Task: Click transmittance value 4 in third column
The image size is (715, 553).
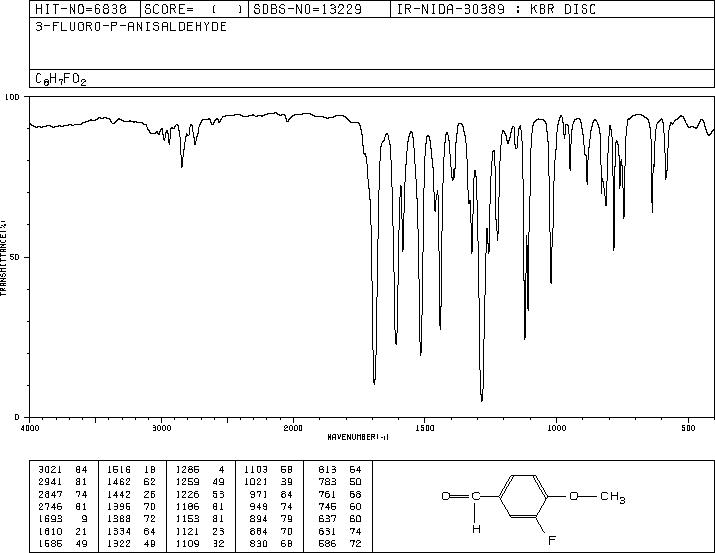Action: [222, 470]
